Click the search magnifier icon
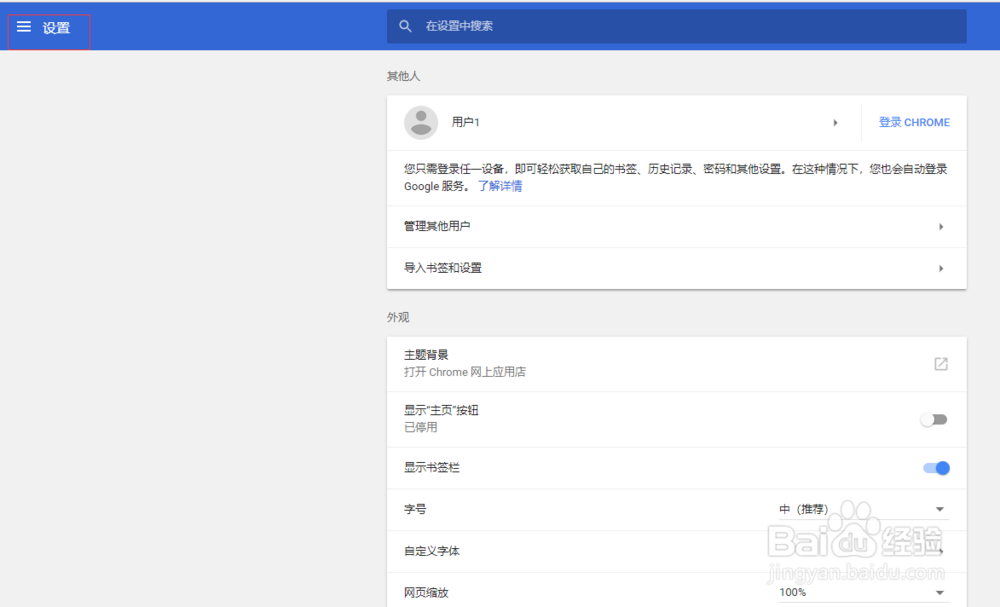Screen dimensions: 1000x607 pyautogui.click(x=405, y=26)
